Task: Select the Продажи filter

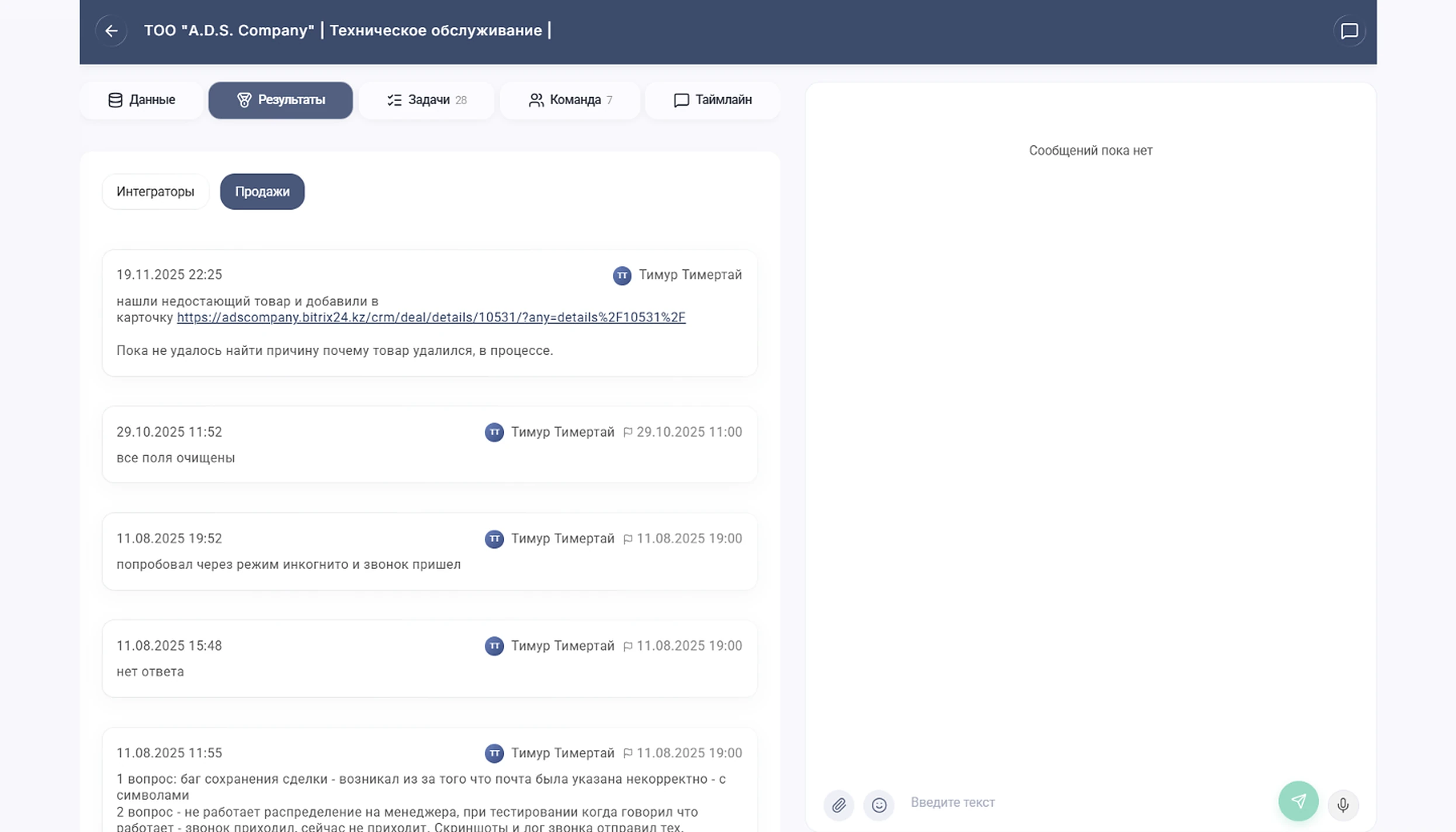Action: (262, 192)
